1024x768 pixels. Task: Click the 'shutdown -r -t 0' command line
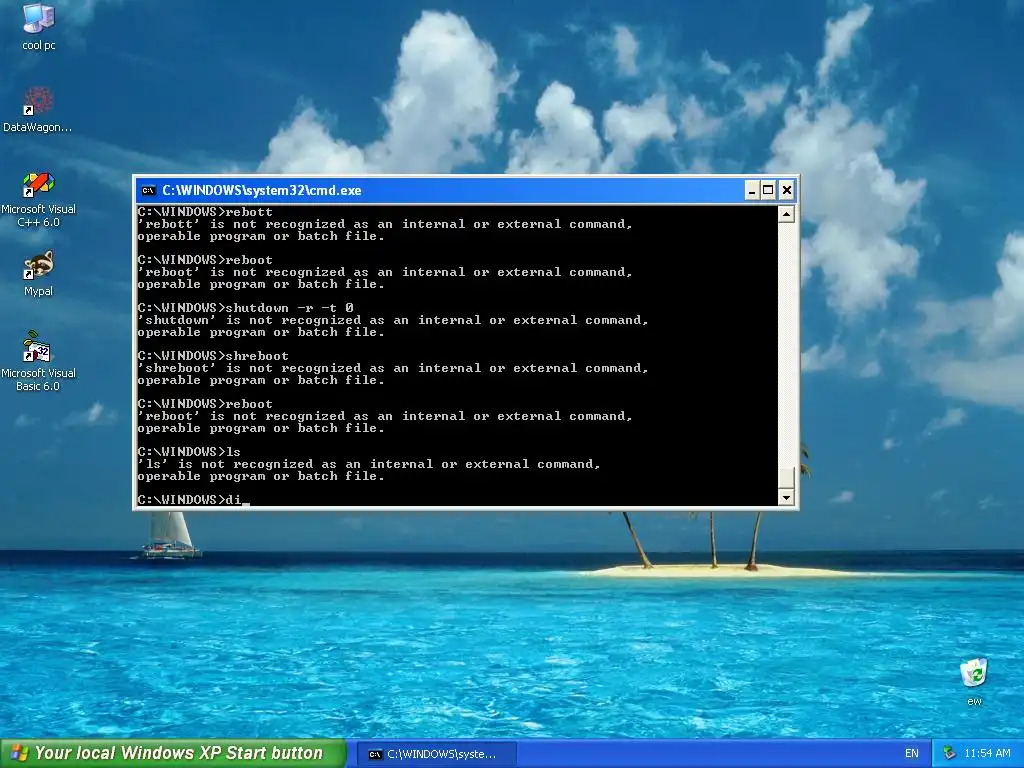pos(246,308)
